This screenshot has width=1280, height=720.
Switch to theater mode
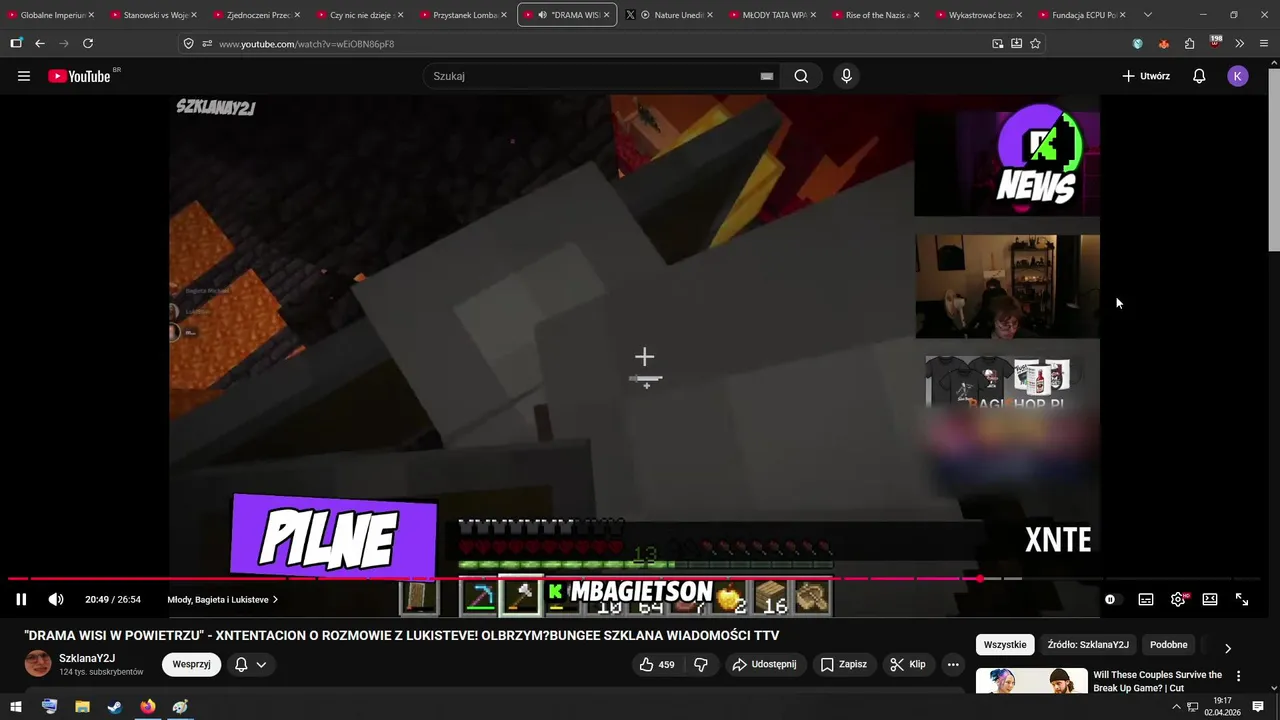pyautogui.click(x=1210, y=599)
